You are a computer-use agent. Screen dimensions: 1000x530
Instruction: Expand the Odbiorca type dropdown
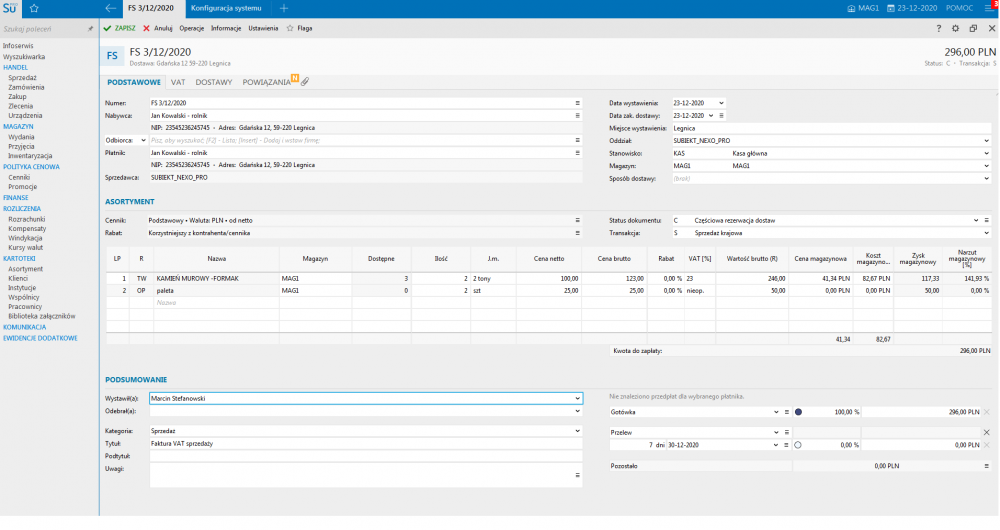tap(143, 140)
